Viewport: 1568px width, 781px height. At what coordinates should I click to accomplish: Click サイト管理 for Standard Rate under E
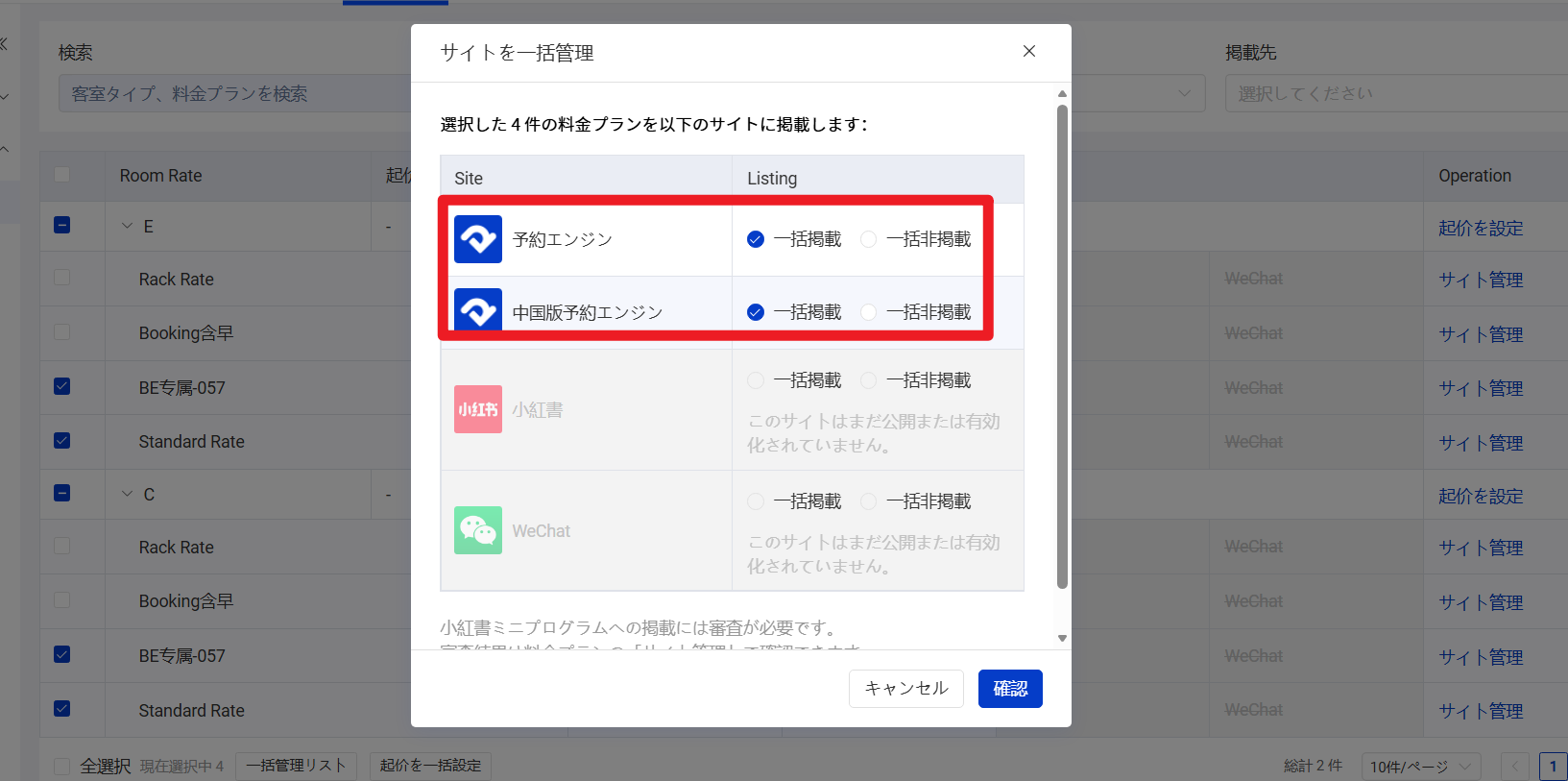coord(1481,443)
